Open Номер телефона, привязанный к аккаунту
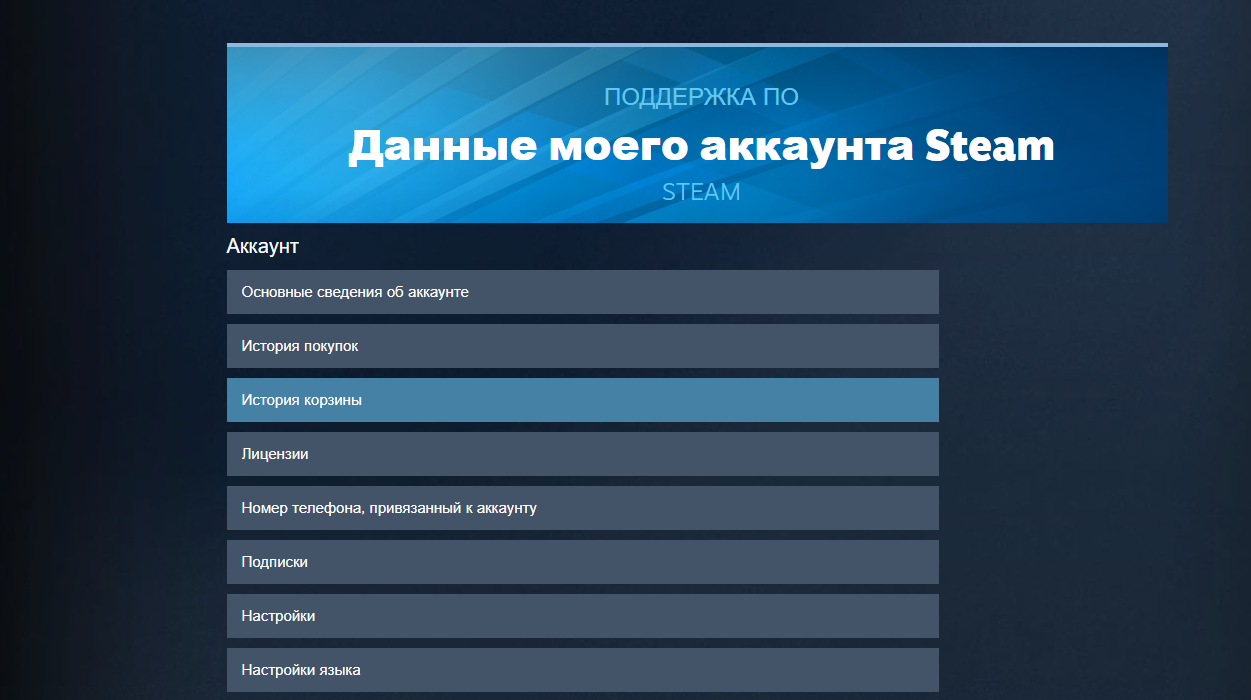Viewport: 1251px width, 700px height. pos(582,508)
